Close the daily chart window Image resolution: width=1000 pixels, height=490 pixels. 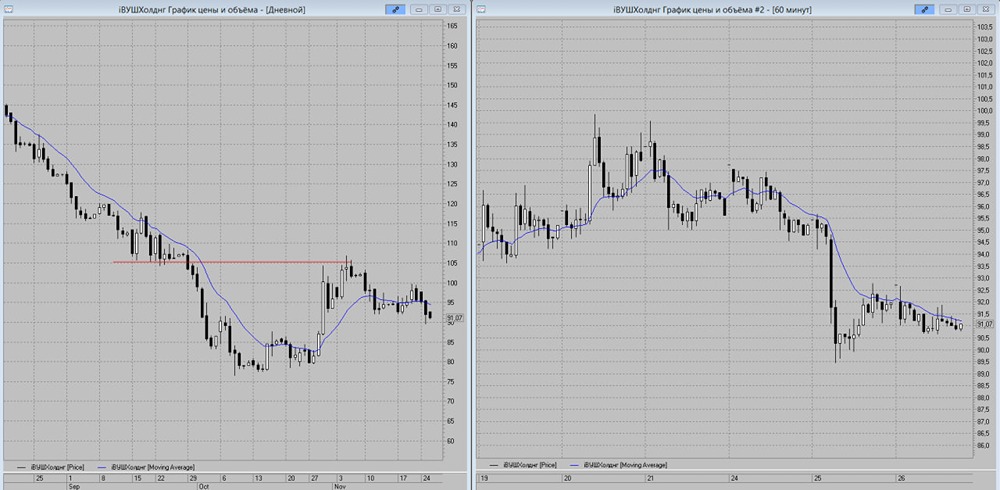tap(456, 10)
